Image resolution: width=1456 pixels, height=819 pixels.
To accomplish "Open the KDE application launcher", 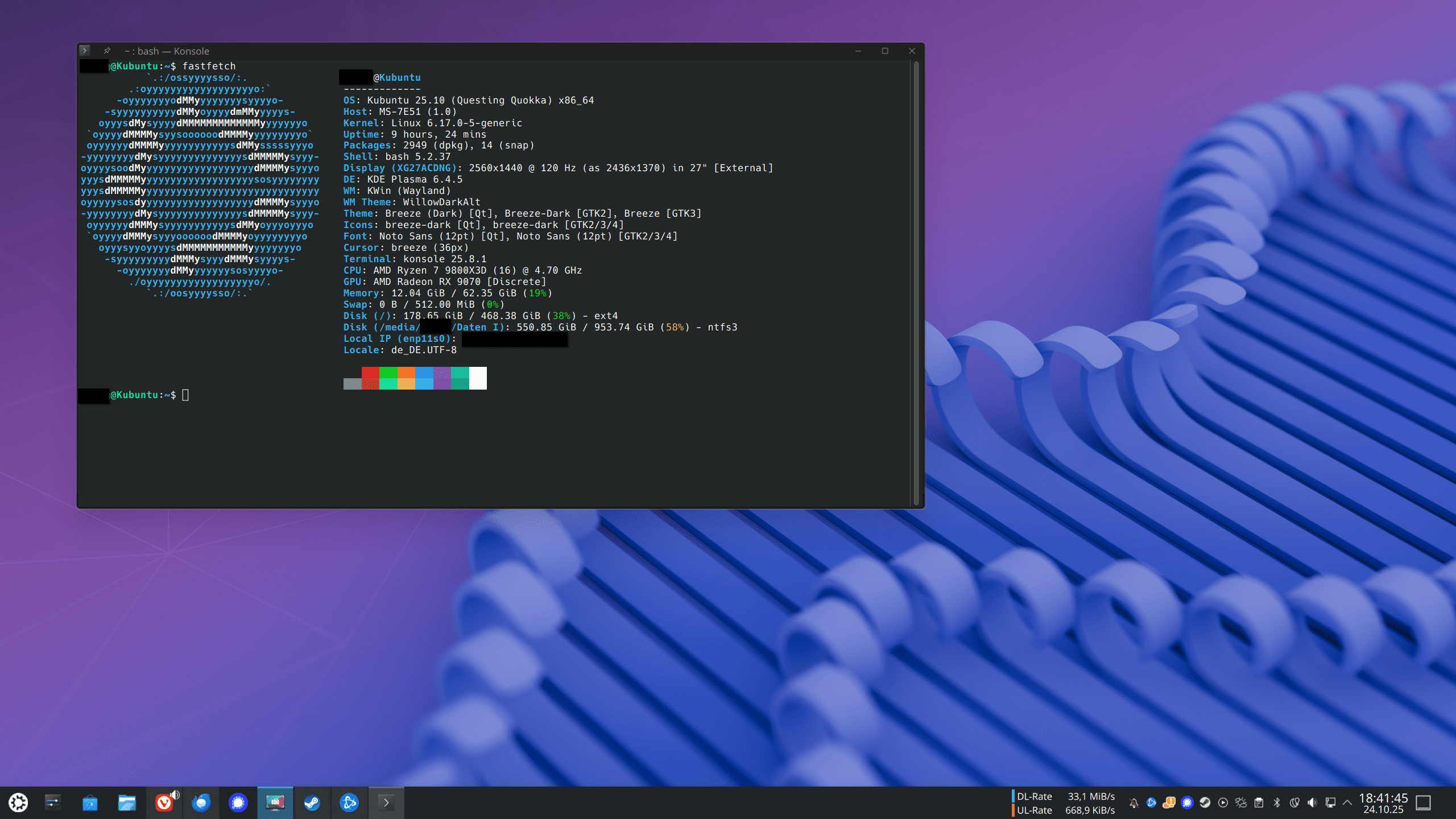I will click(x=18, y=803).
